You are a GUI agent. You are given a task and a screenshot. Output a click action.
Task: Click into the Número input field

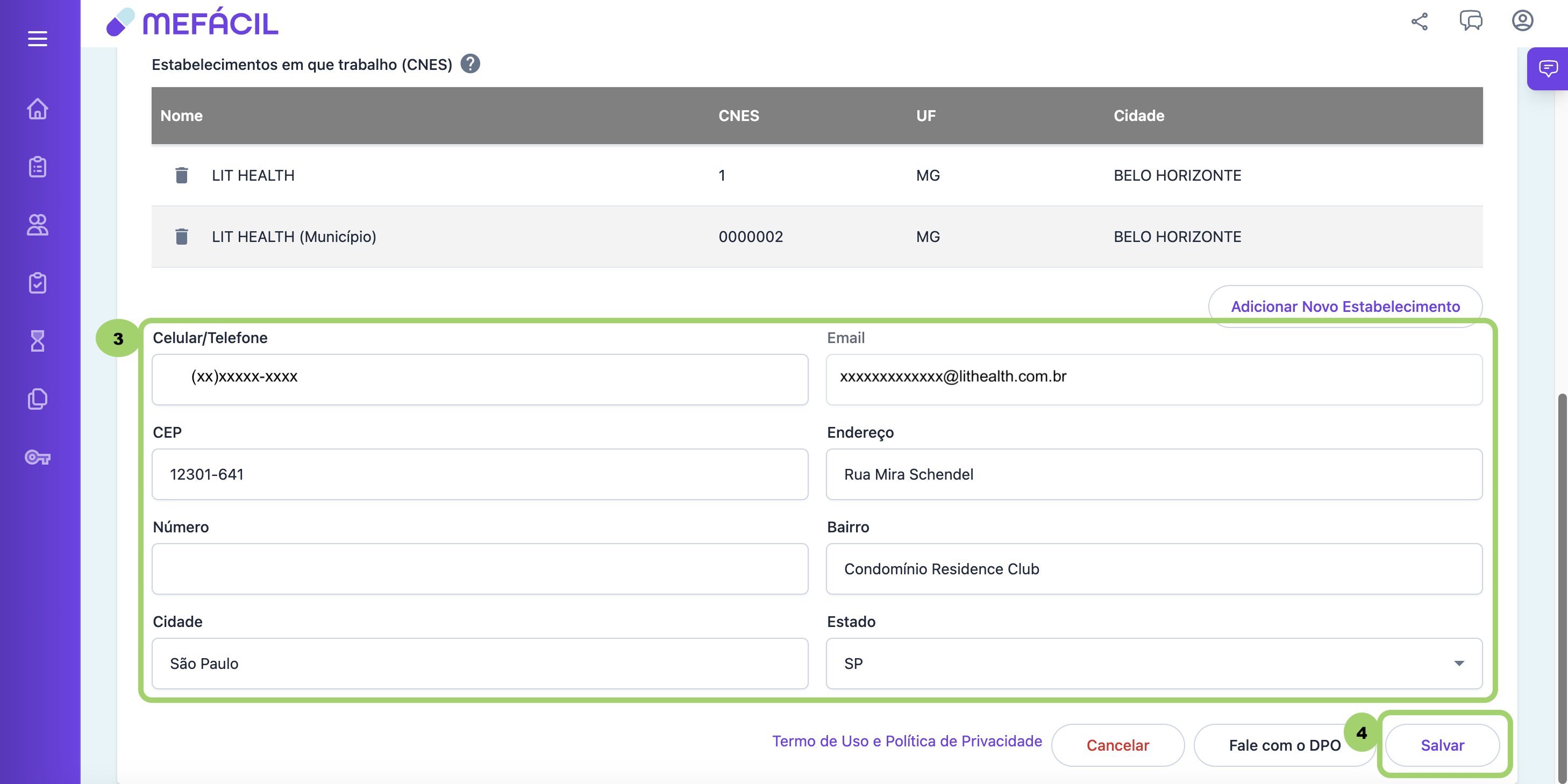[480, 568]
